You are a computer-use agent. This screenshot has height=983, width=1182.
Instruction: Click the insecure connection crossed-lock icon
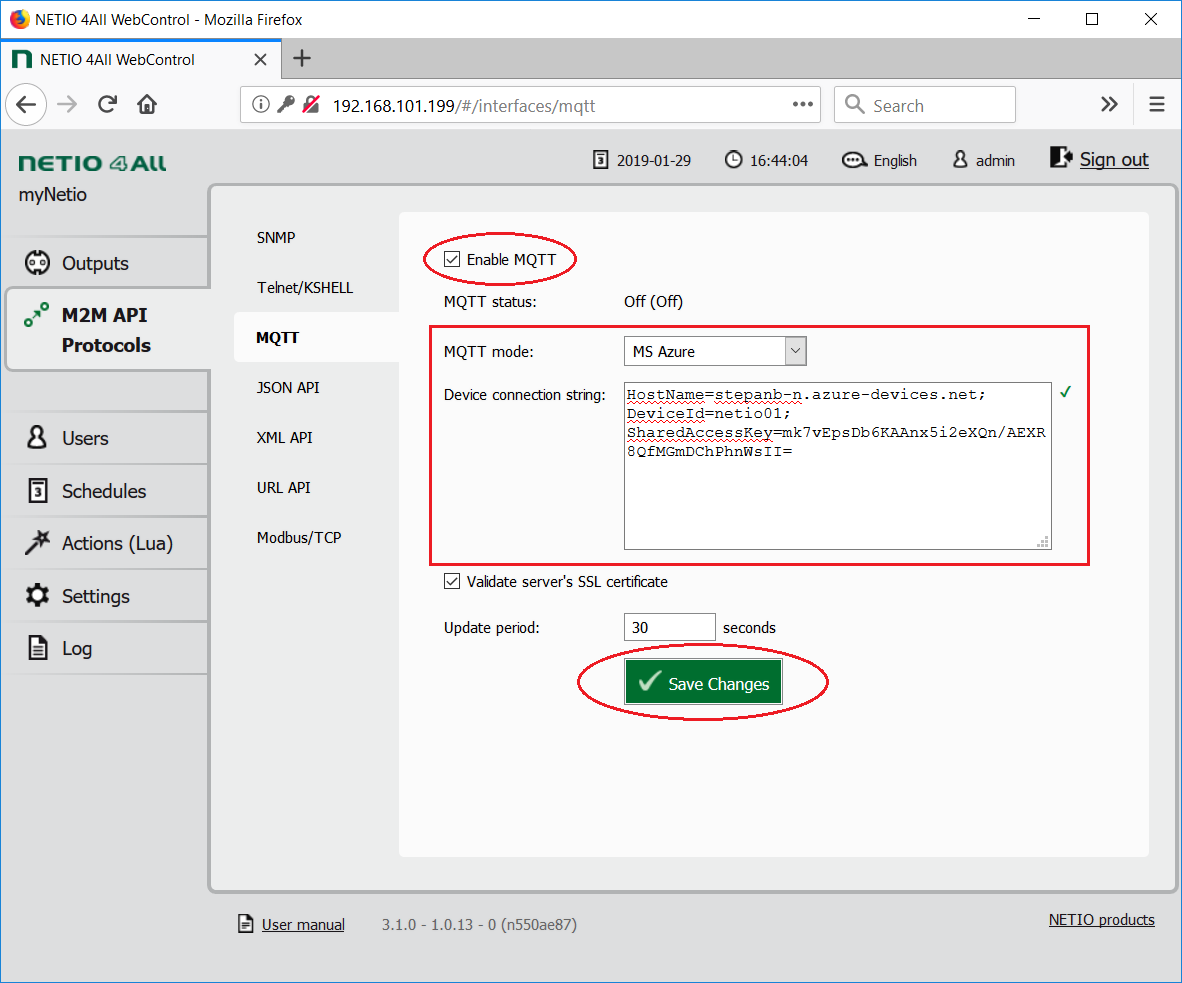[311, 105]
